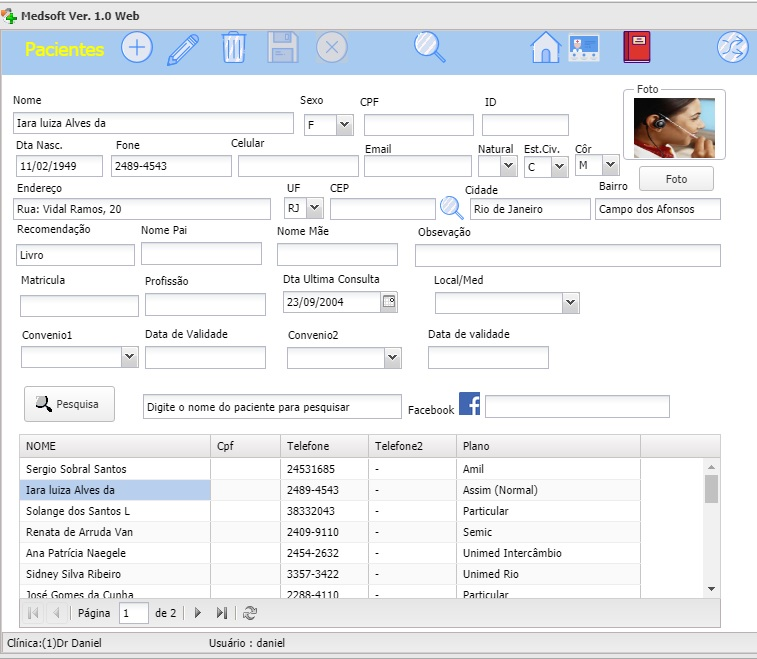
Task: Expand the Convenio1 combo box
Action: pos(129,357)
